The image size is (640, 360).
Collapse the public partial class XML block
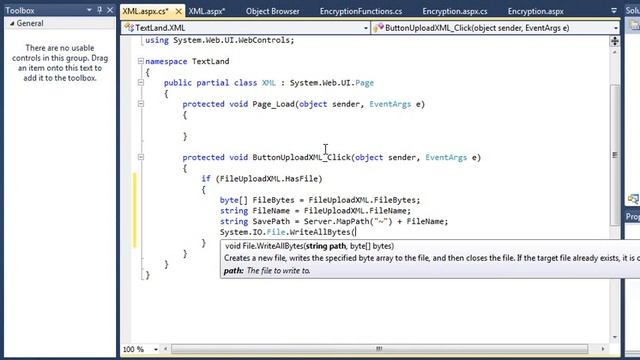point(141,82)
